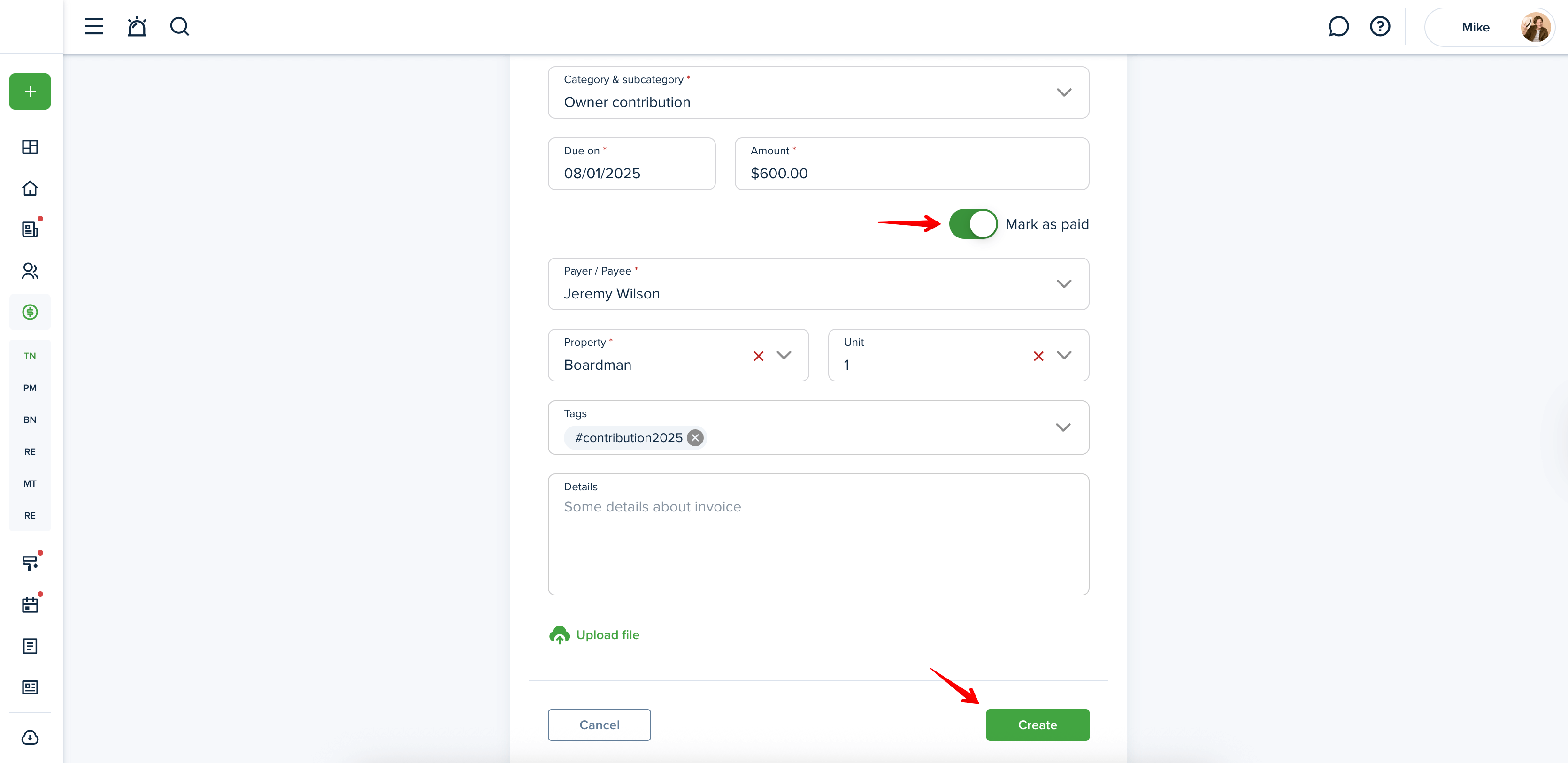1568x763 pixels.
Task: Open the contacts people icon
Action: pos(30,271)
